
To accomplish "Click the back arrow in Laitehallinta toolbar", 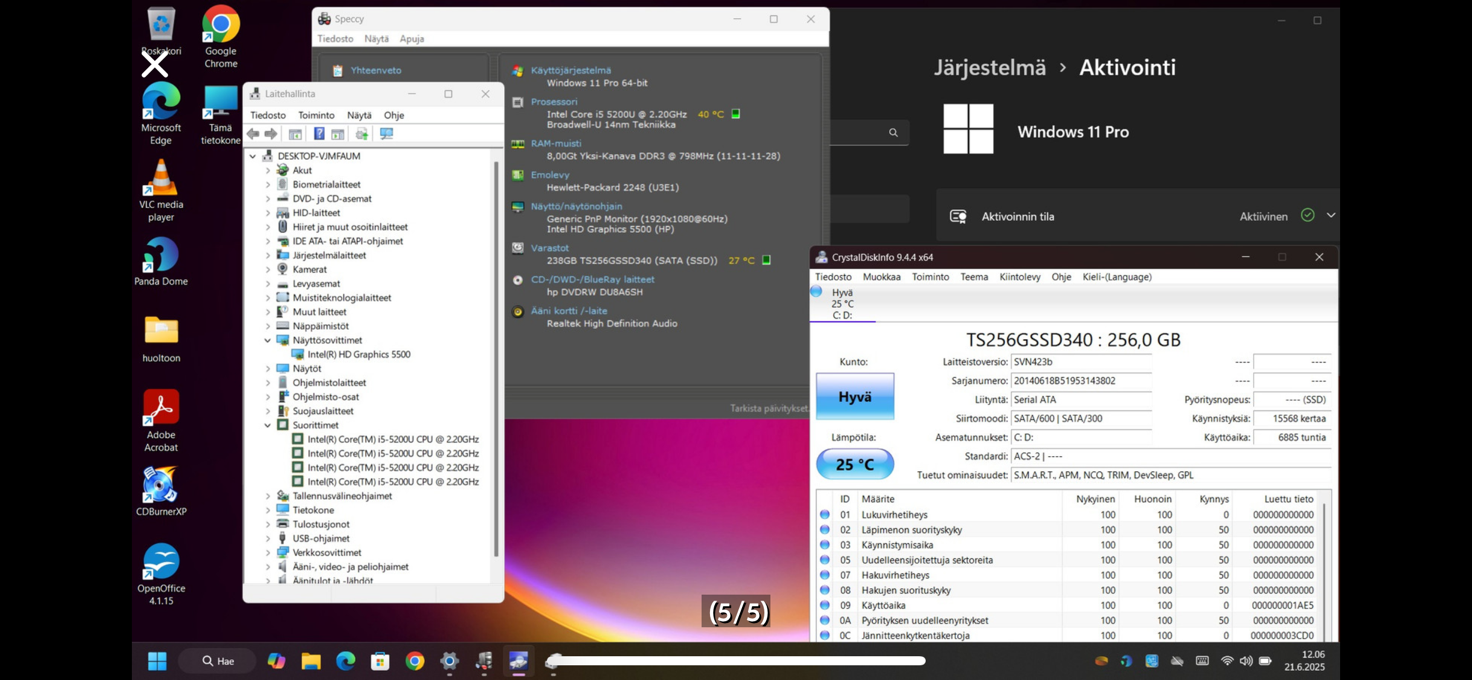I will coord(253,134).
